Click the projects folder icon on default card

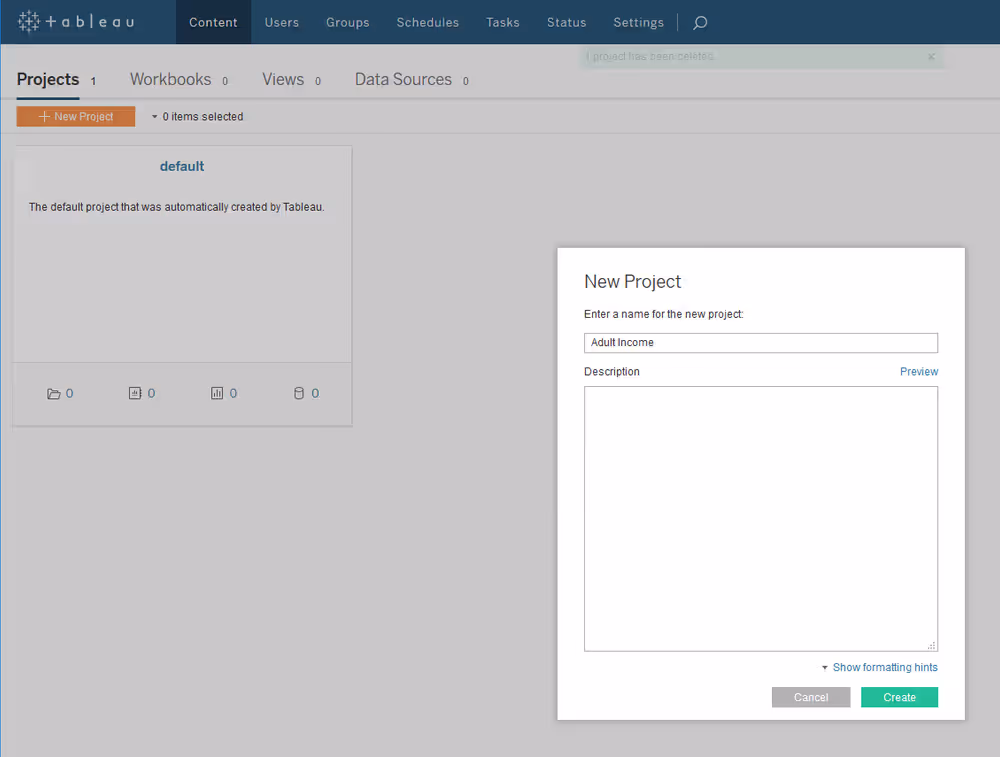(54, 394)
